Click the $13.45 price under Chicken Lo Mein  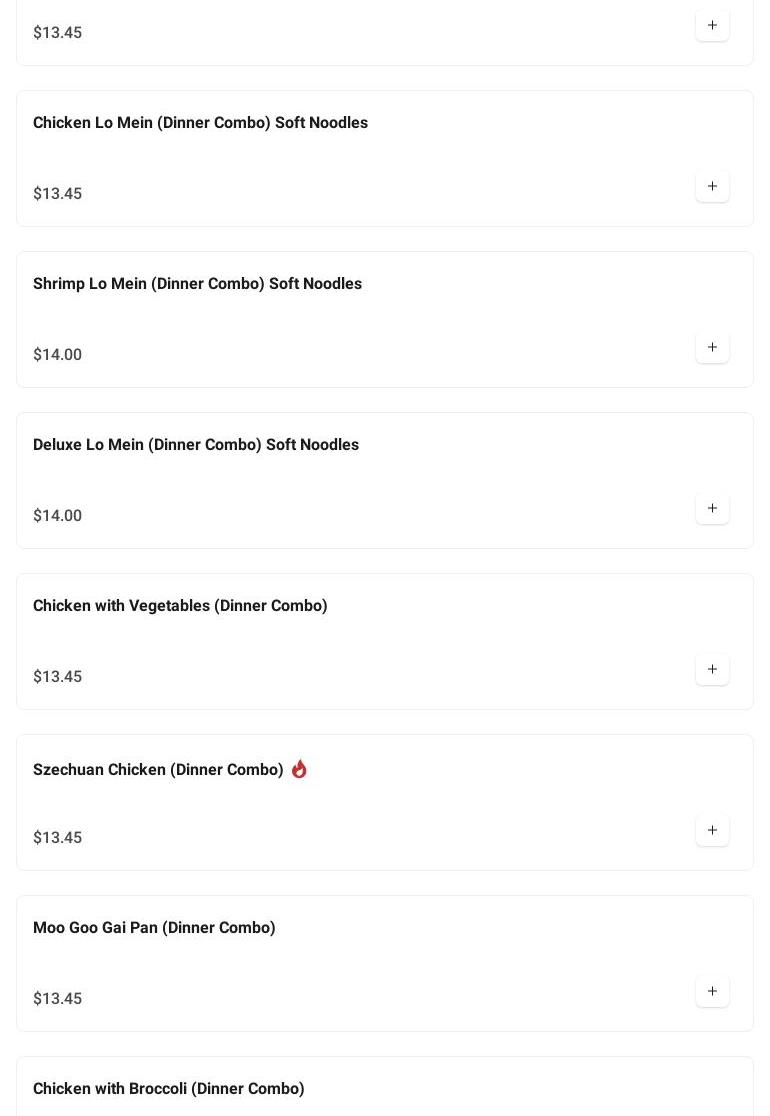click(58, 194)
